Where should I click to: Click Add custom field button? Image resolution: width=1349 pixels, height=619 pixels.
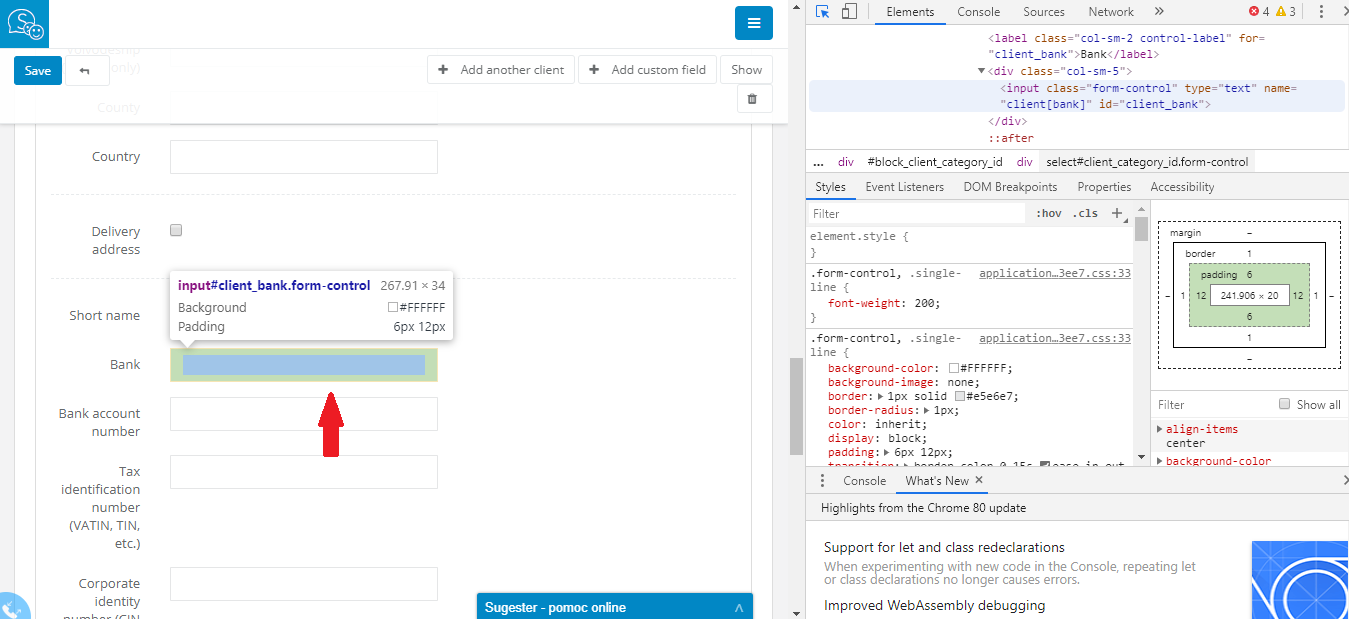pos(648,70)
